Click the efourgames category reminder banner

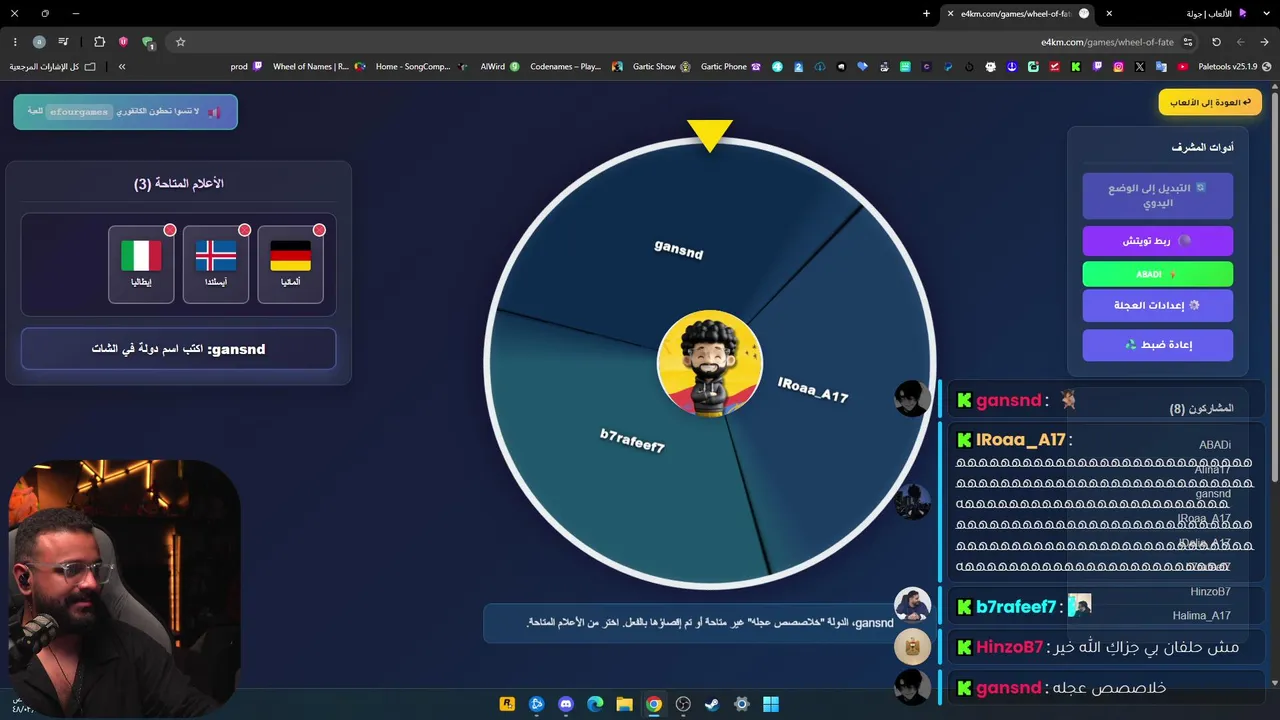pyautogui.click(x=125, y=112)
